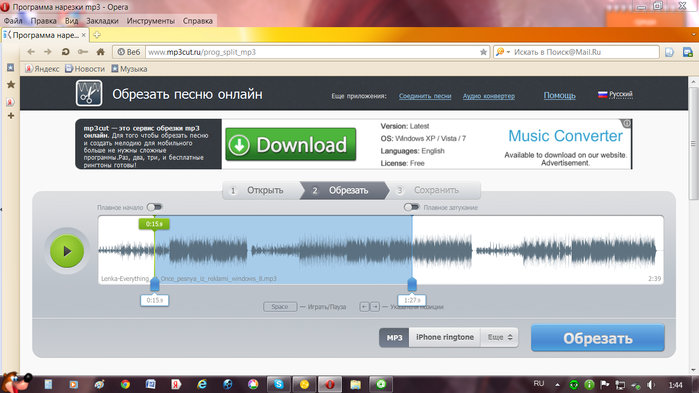The image size is (699, 393).
Task: Open the Инструменты menu
Action: coord(151,21)
